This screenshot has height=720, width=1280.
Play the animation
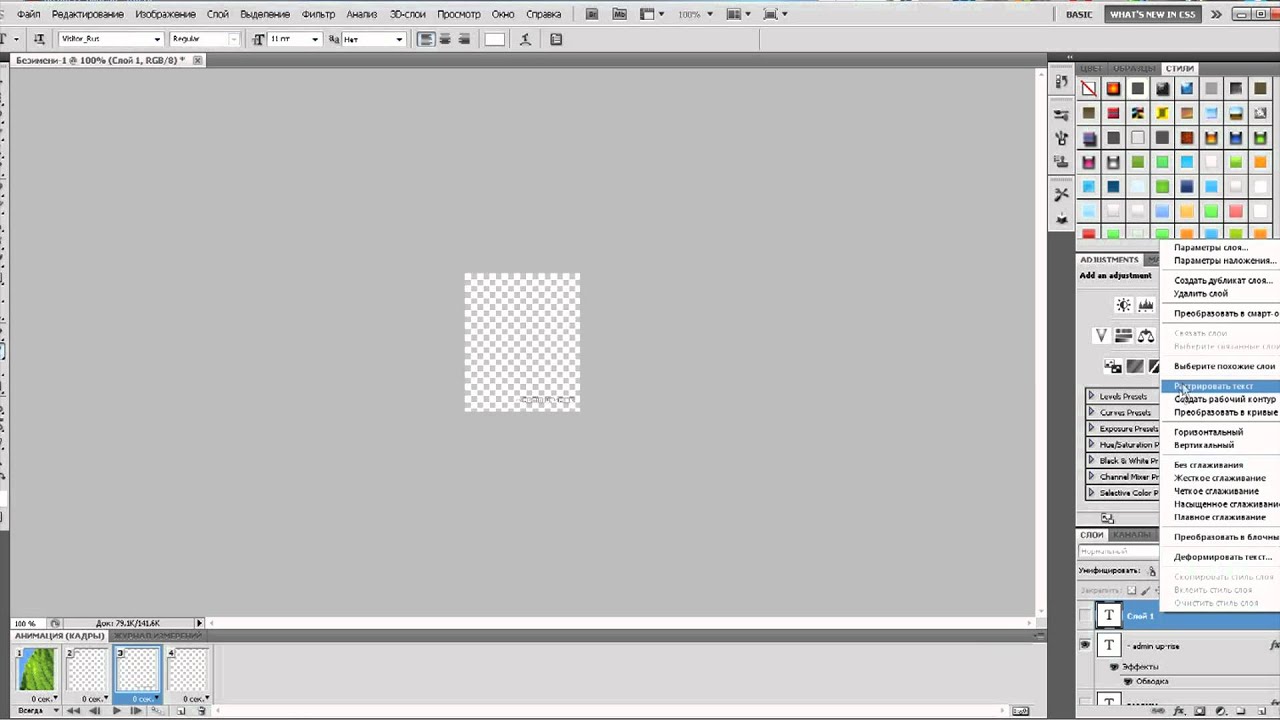click(116, 711)
